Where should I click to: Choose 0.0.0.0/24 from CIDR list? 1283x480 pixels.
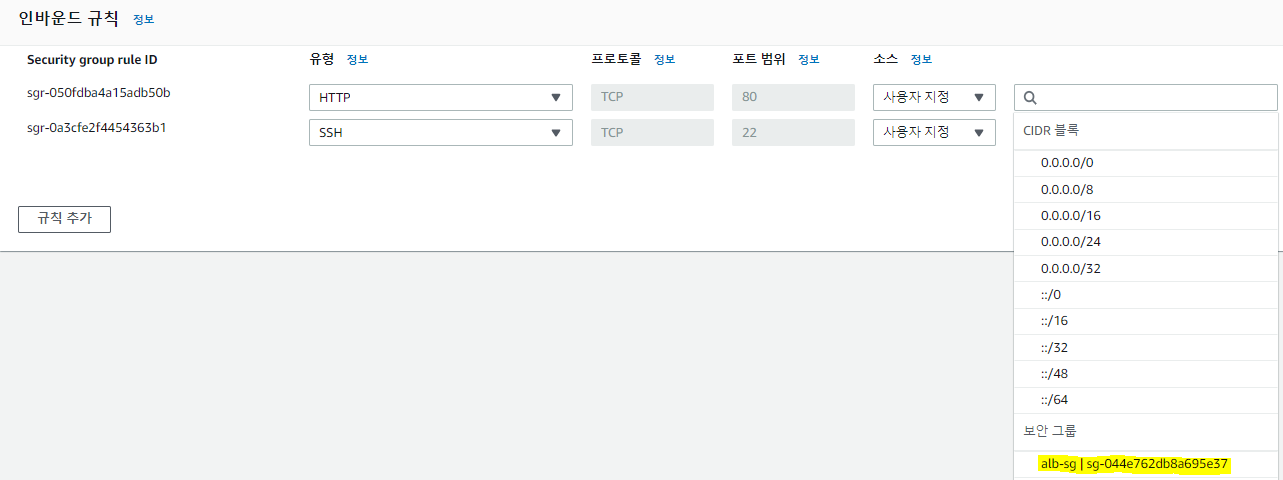[1063, 242]
